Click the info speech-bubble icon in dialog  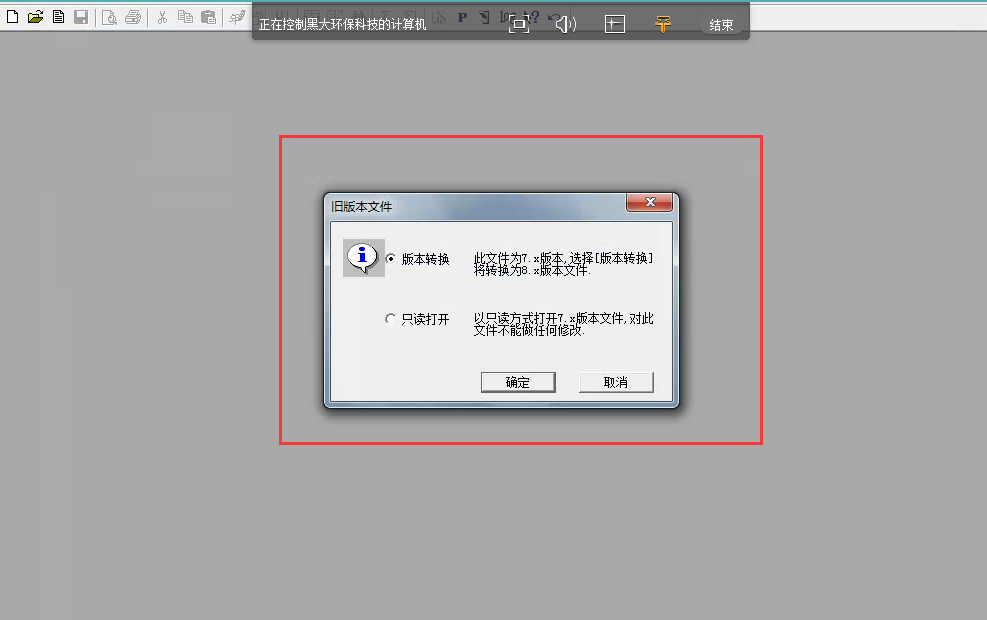363,258
